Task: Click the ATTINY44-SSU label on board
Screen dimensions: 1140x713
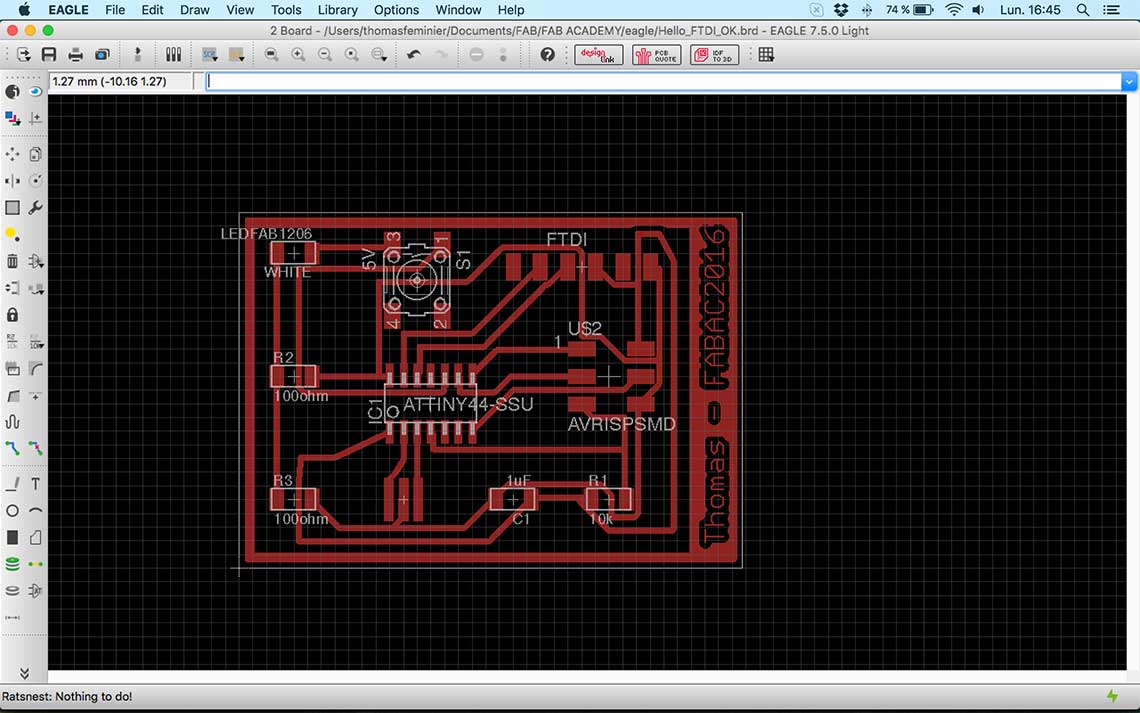Action: tap(467, 404)
